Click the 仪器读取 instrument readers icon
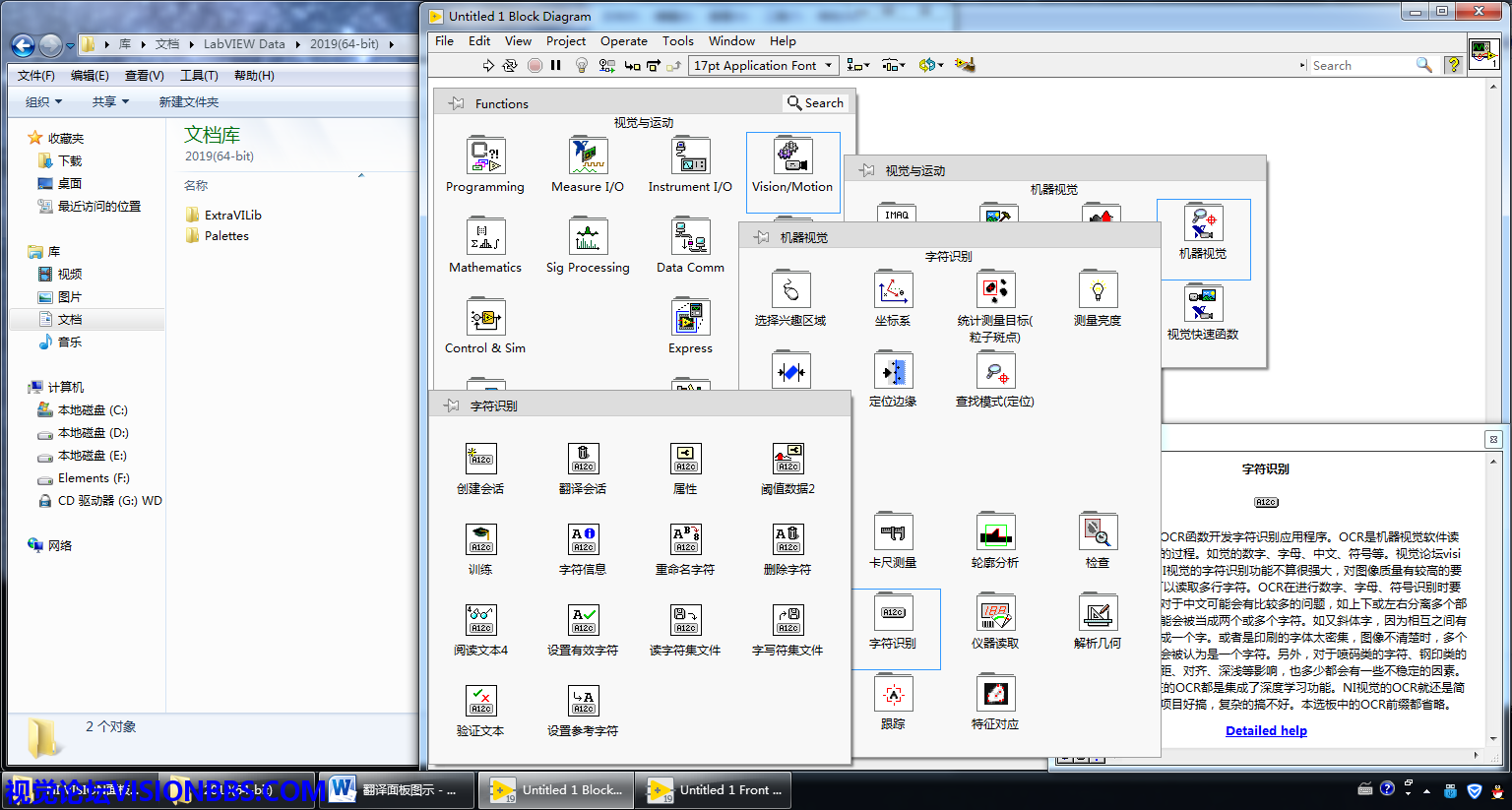Image resolution: width=1512 pixels, height=810 pixels. (995, 613)
